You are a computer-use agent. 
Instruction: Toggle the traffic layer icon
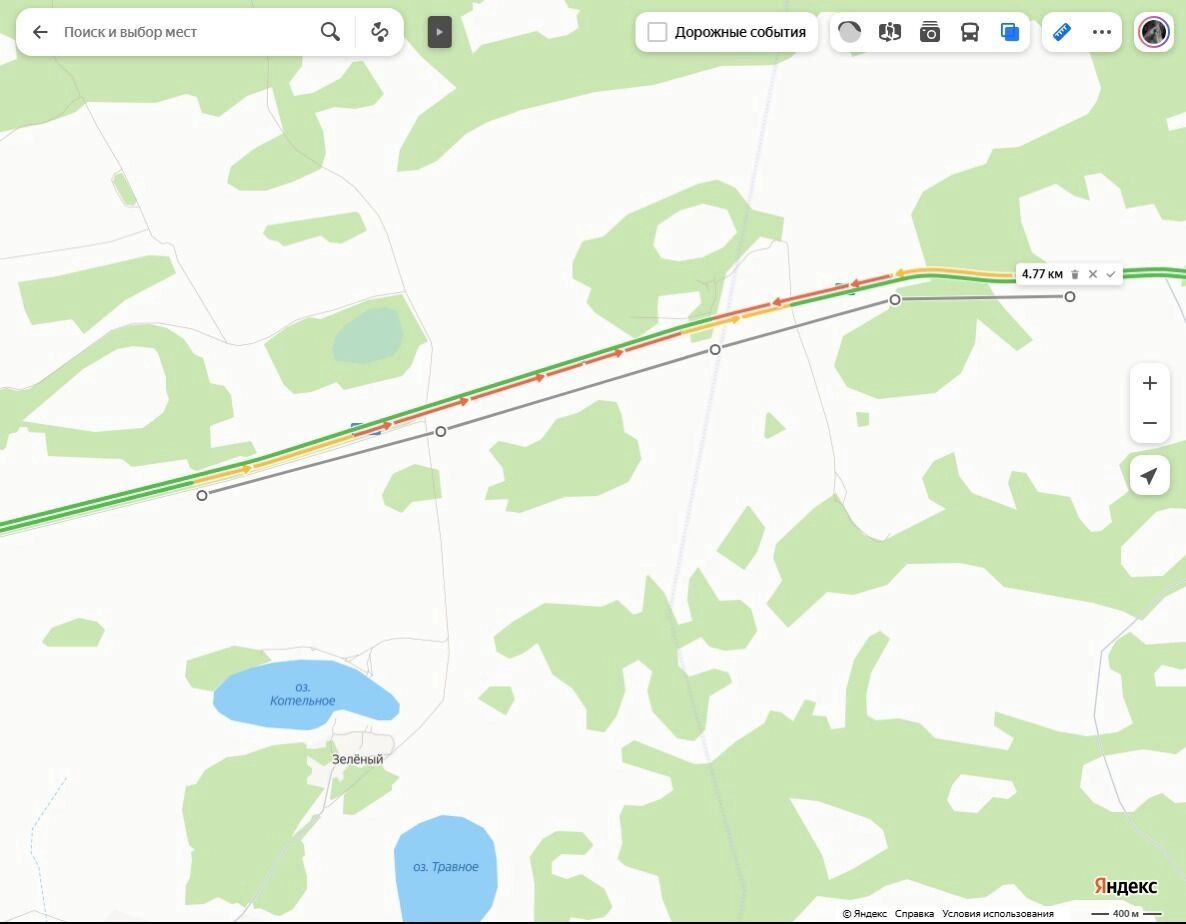tap(849, 32)
